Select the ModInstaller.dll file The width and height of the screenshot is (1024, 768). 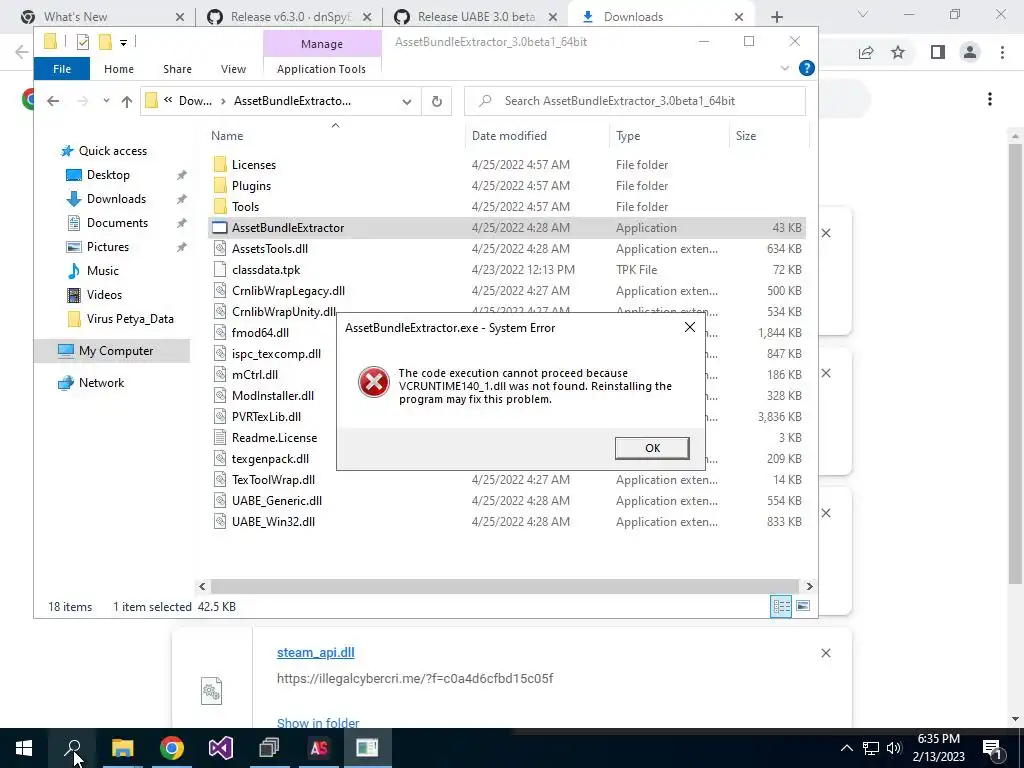[272, 396]
